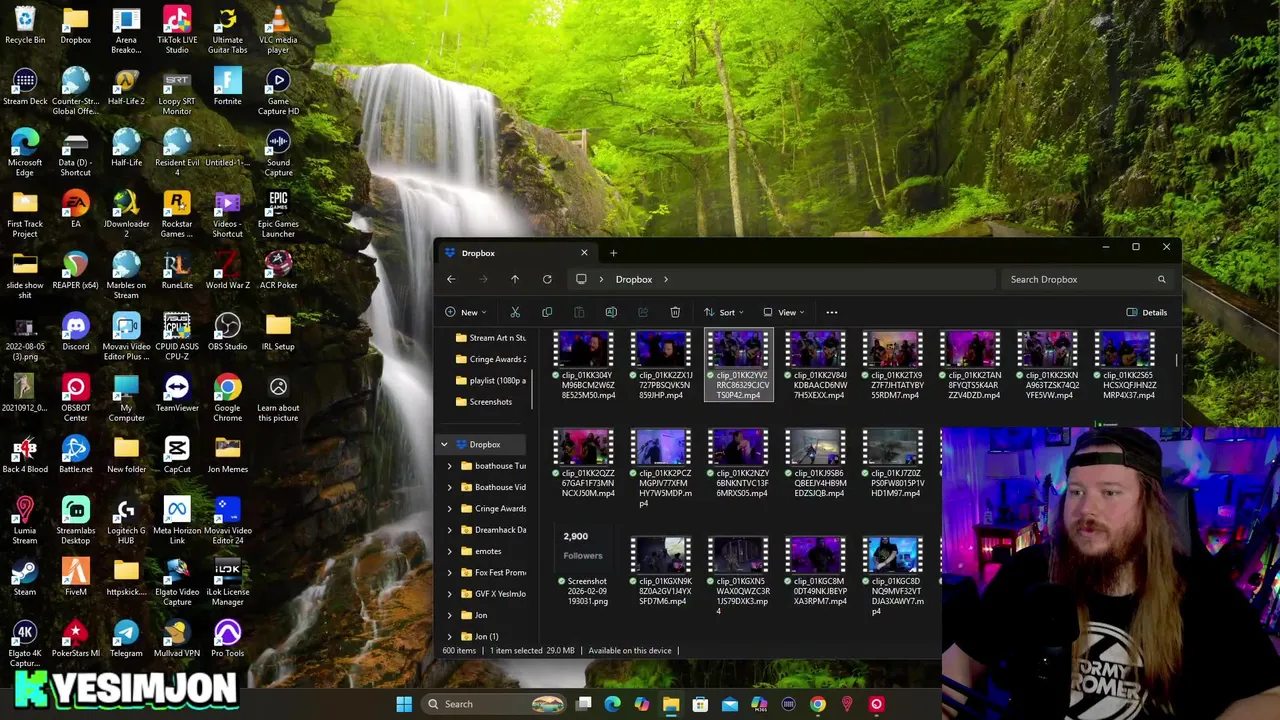Select Screenshot 2026-02-09 193031.png file
1280x720 pixels.
[x=582, y=567]
